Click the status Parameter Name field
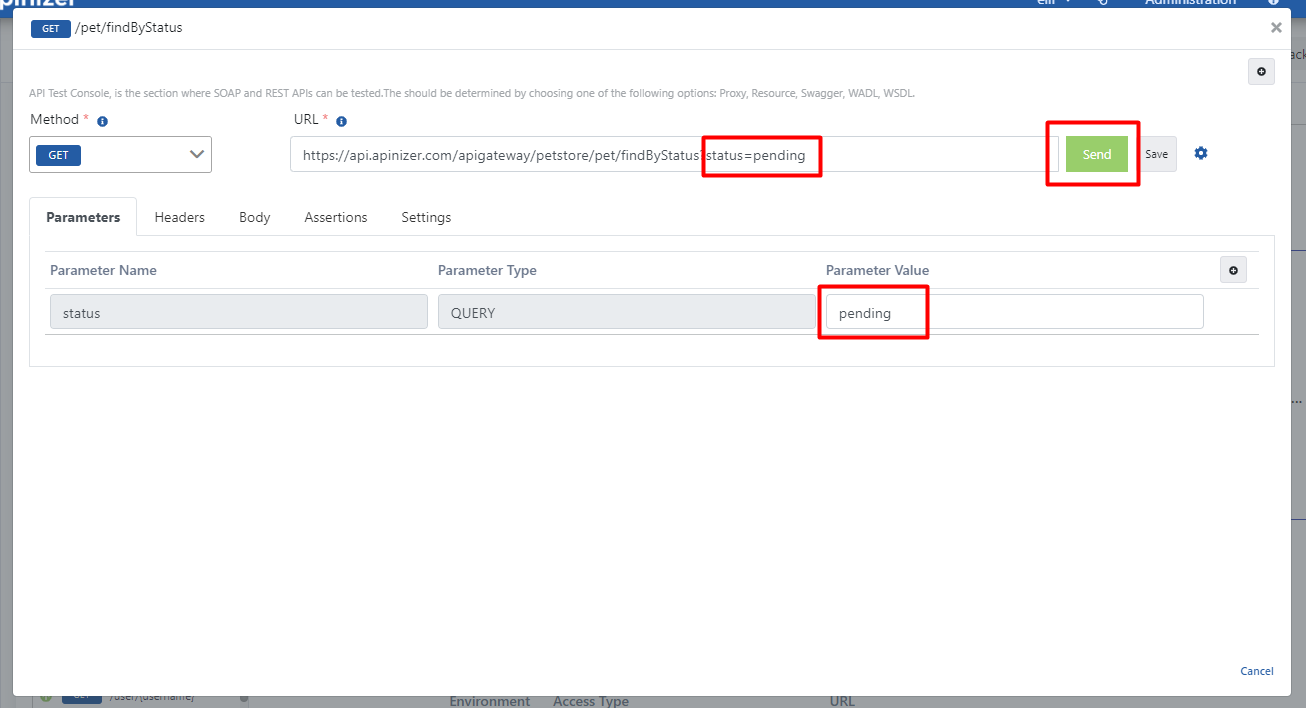This screenshot has height=708, width=1306. tap(238, 313)
